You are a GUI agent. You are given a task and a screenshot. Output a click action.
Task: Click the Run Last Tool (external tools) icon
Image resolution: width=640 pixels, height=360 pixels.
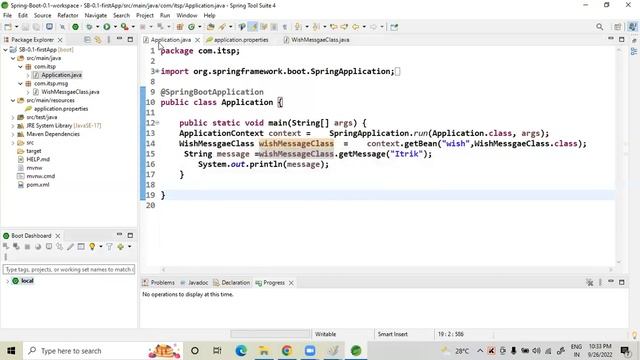point(124,27)
